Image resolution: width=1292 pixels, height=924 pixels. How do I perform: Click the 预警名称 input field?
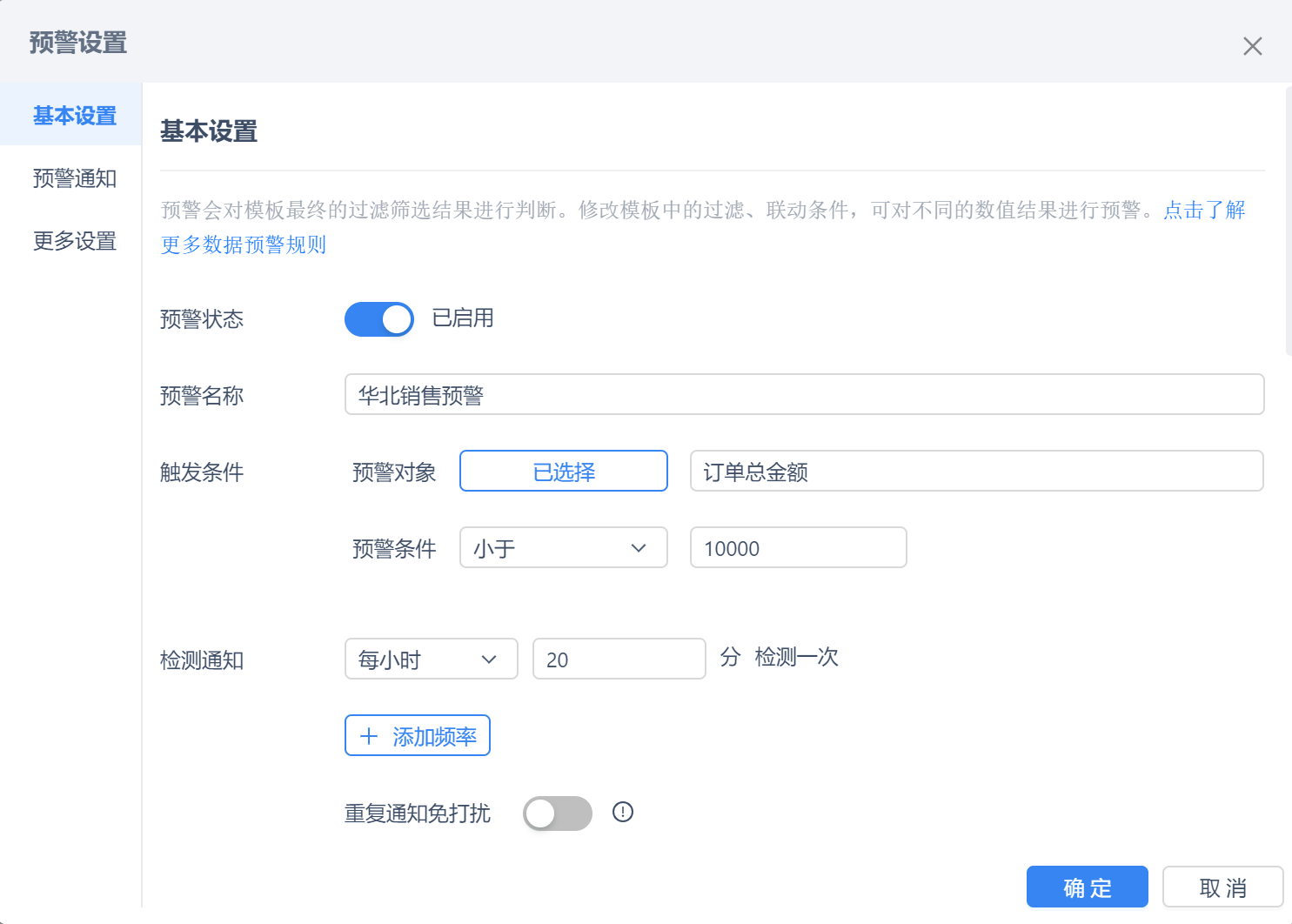(x=803, y=395)
